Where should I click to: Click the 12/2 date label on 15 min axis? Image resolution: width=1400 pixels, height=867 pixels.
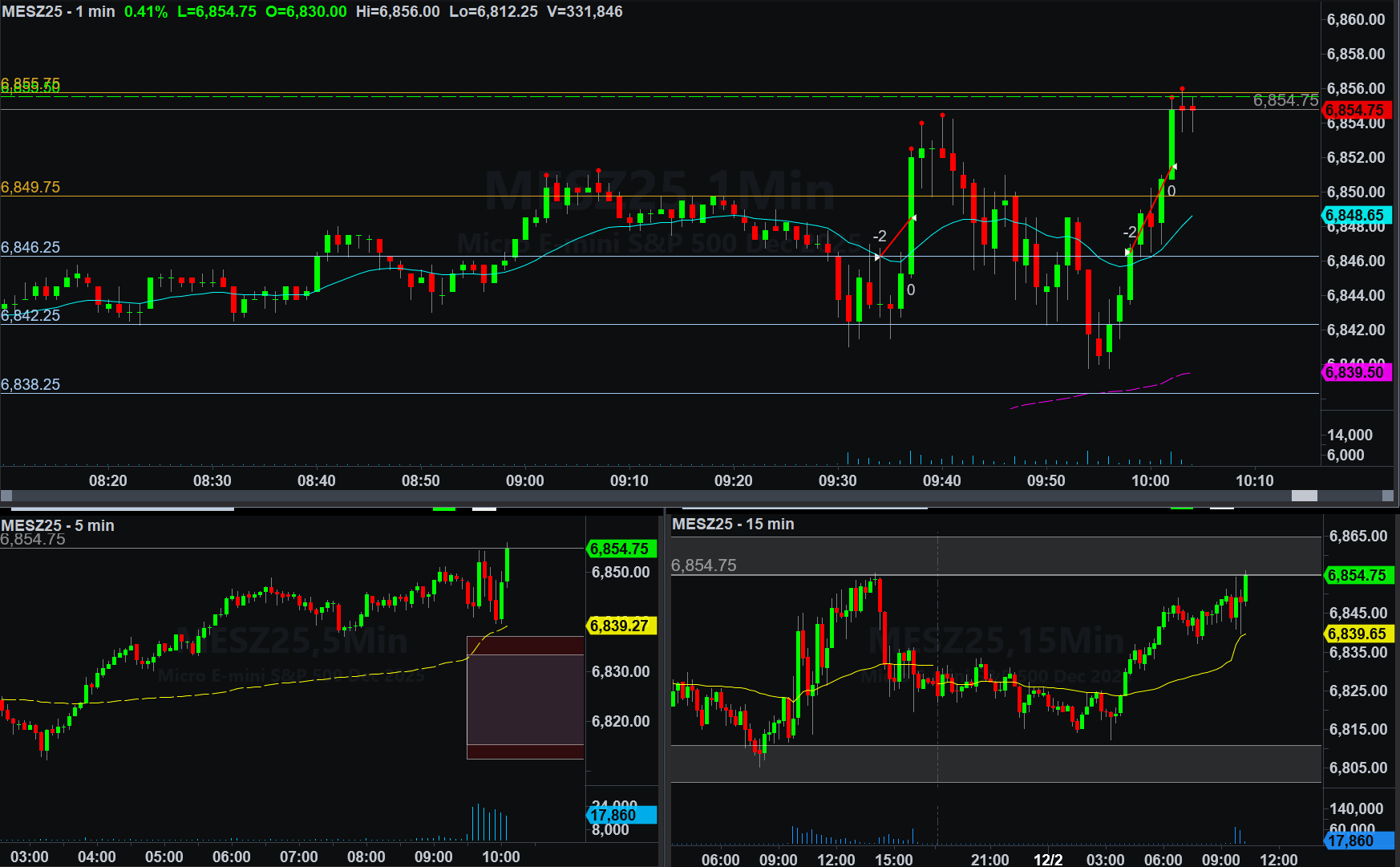click(1047, 860)
